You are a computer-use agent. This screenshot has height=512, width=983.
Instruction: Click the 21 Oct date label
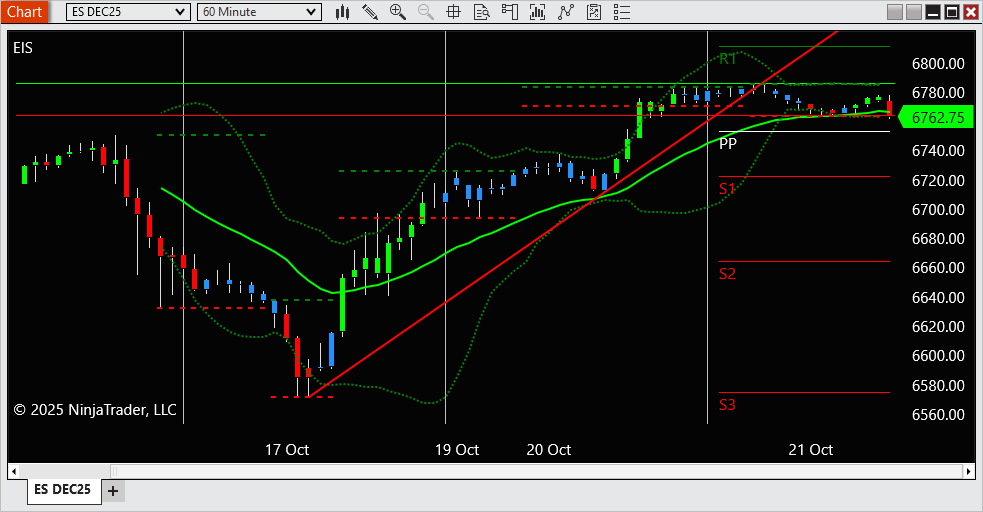coord(811,450)
